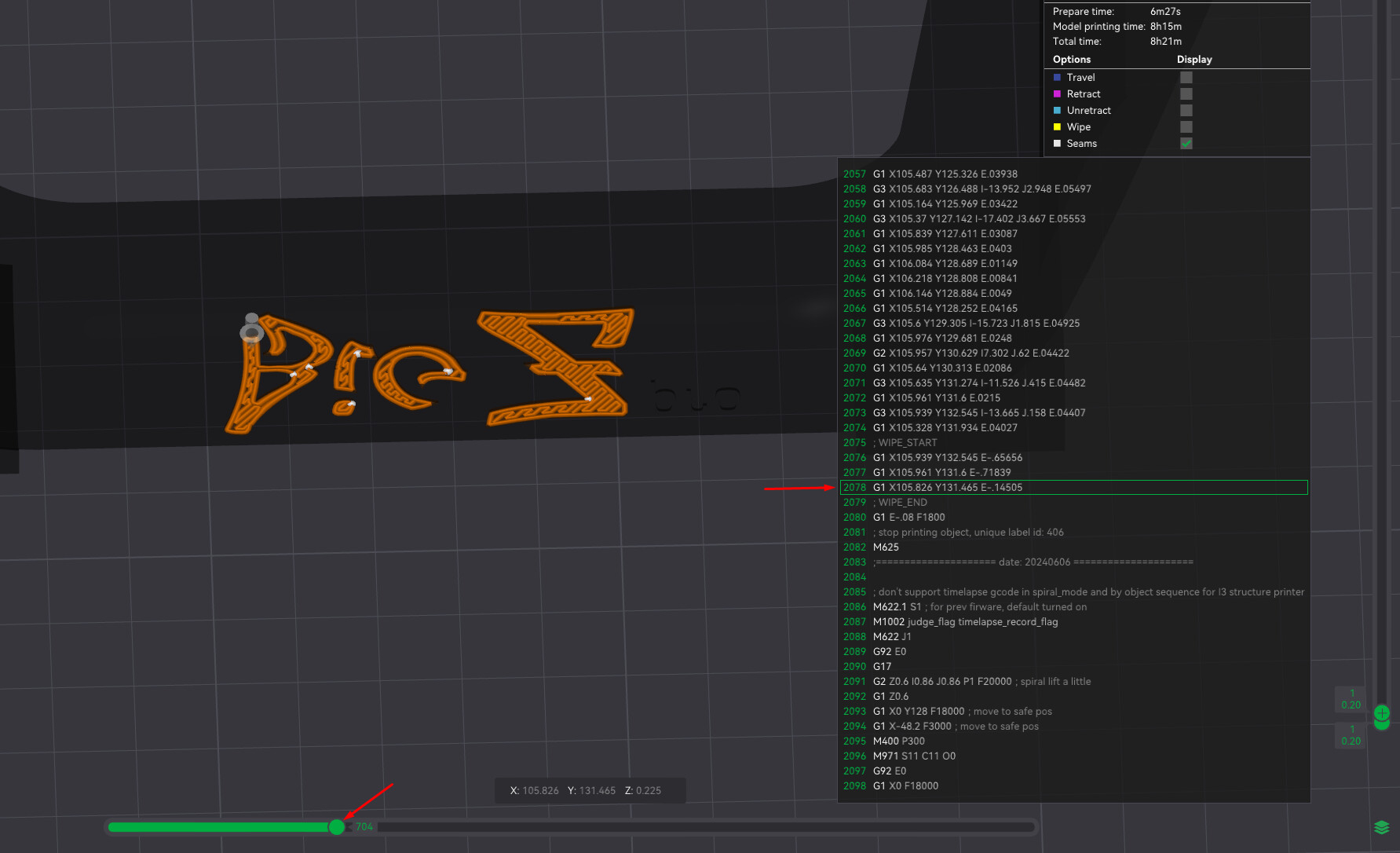Click the green move slider handle
The height and width of the screenshot is (853, 1400).
click(x=337, y=826)
